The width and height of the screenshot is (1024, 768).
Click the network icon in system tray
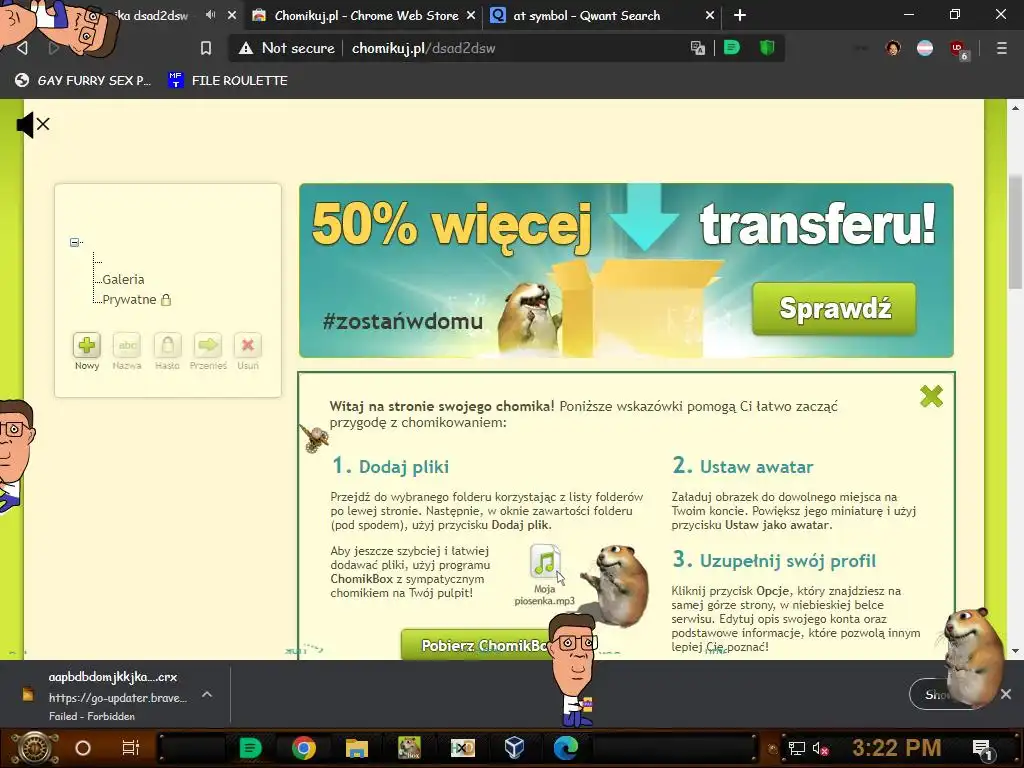tap(796, 748)
